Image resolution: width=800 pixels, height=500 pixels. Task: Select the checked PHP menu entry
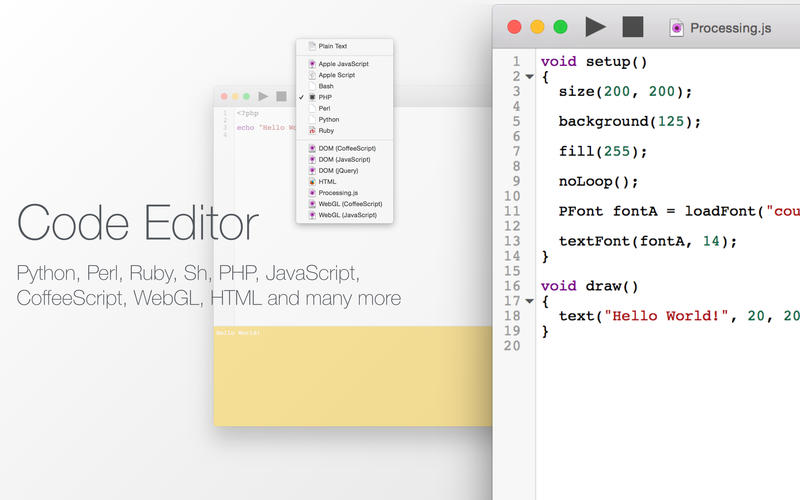(x=344, y=97)
